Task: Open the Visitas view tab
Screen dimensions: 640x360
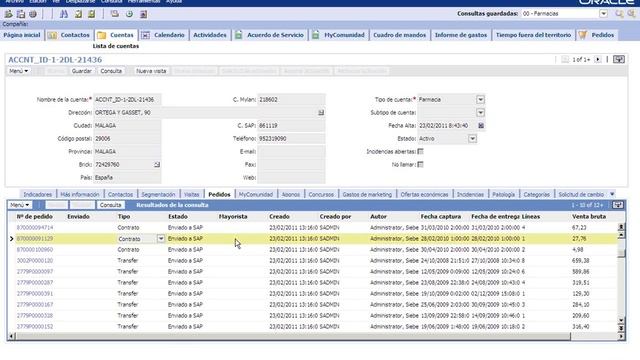Action: [191, 195]
